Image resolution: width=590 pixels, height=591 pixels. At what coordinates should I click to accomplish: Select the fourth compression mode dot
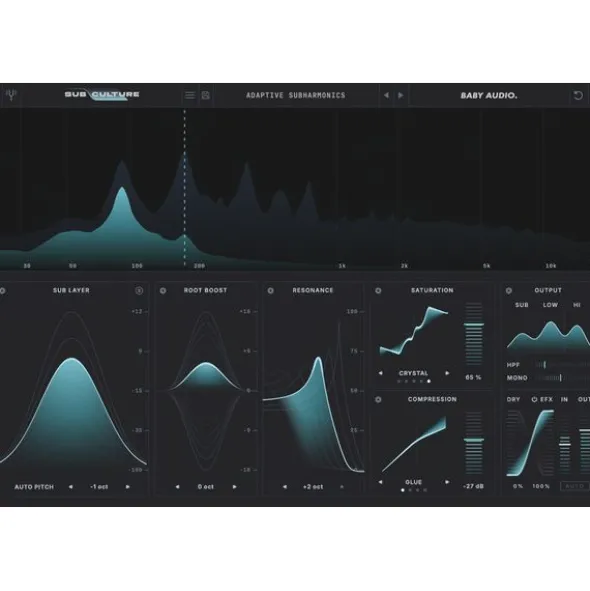pyautogui.click(x=425, y=490)
